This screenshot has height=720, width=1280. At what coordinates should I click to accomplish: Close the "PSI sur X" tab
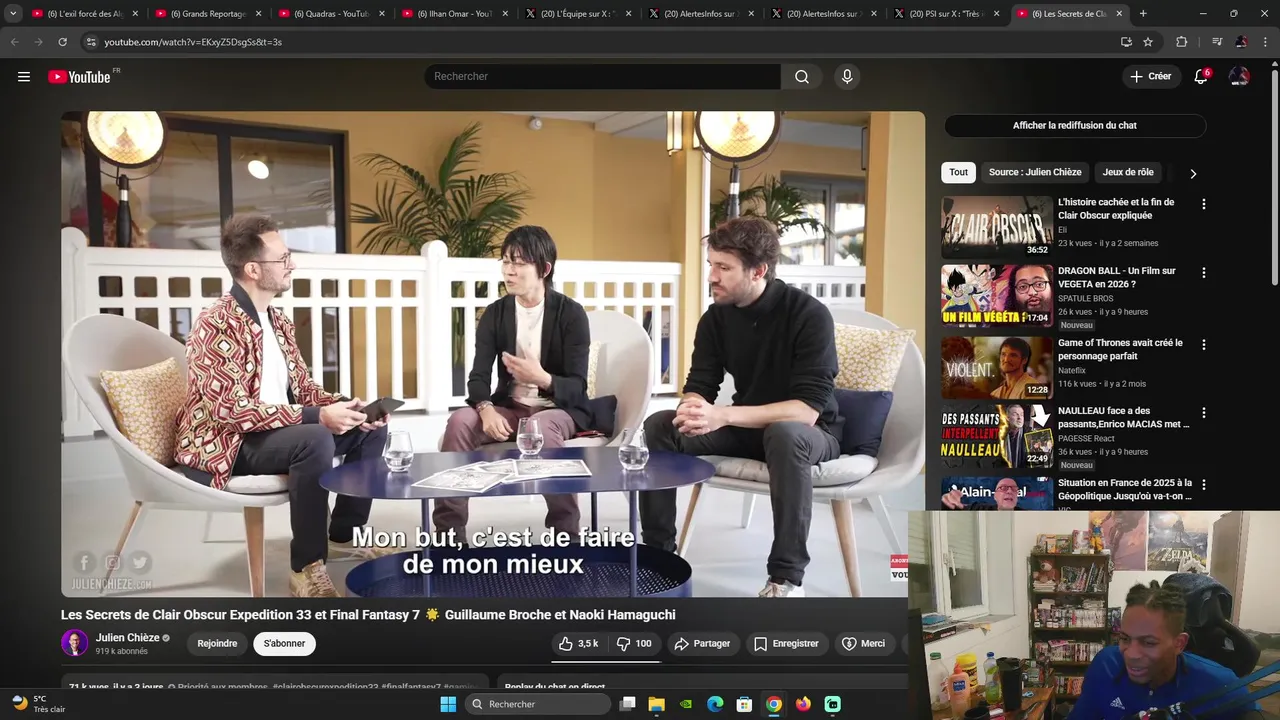pos(996,14)
